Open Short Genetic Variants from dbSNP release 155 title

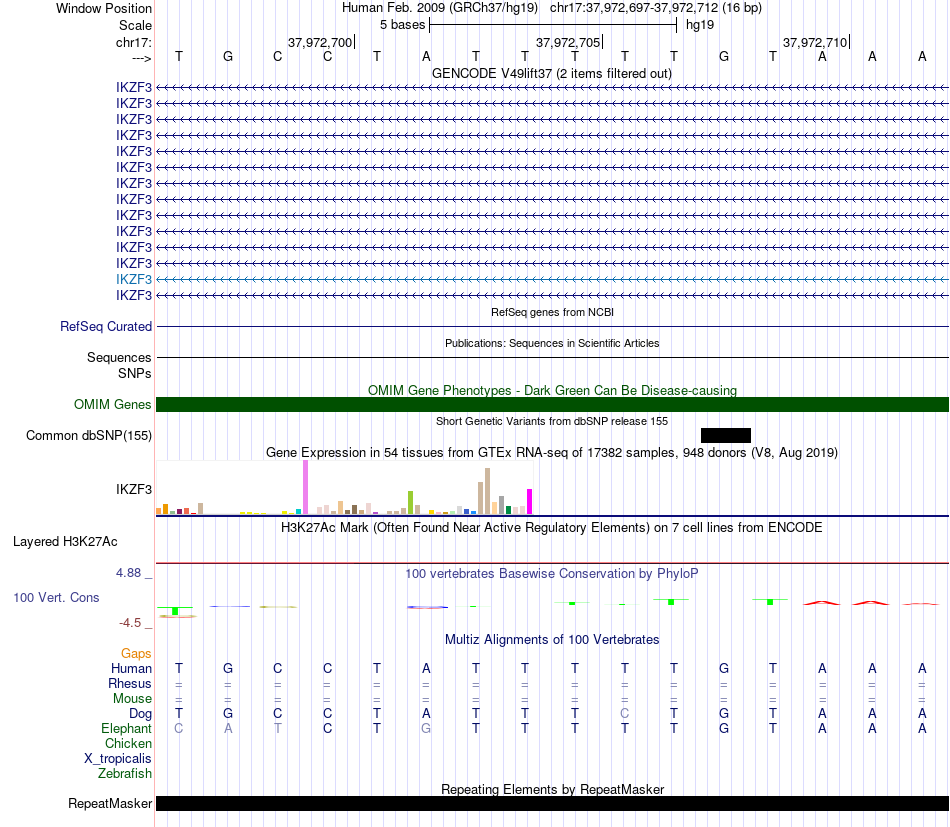[x=552, y=421]
